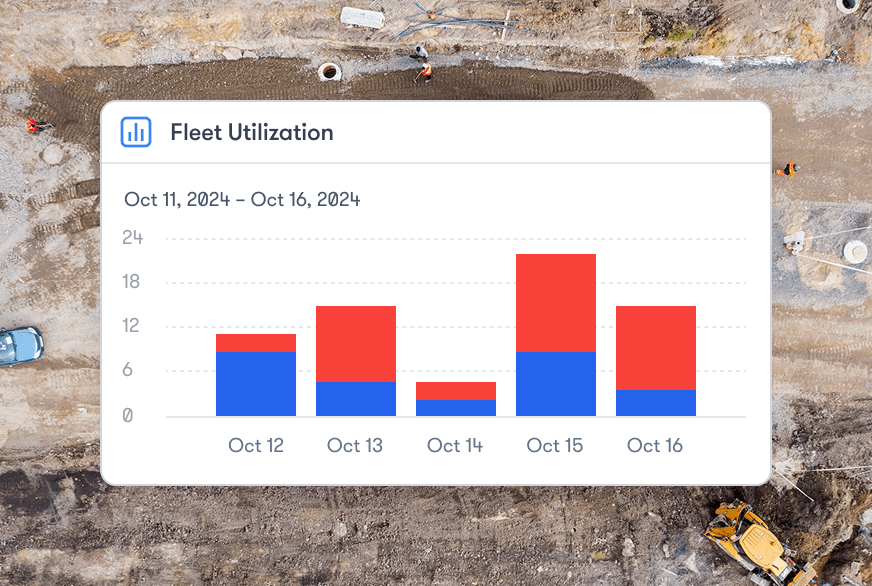The height and width of the screenshot is (586, 872).
Task: Click the red segment of Oct 13 bar
Action: (x=356, y=344)
